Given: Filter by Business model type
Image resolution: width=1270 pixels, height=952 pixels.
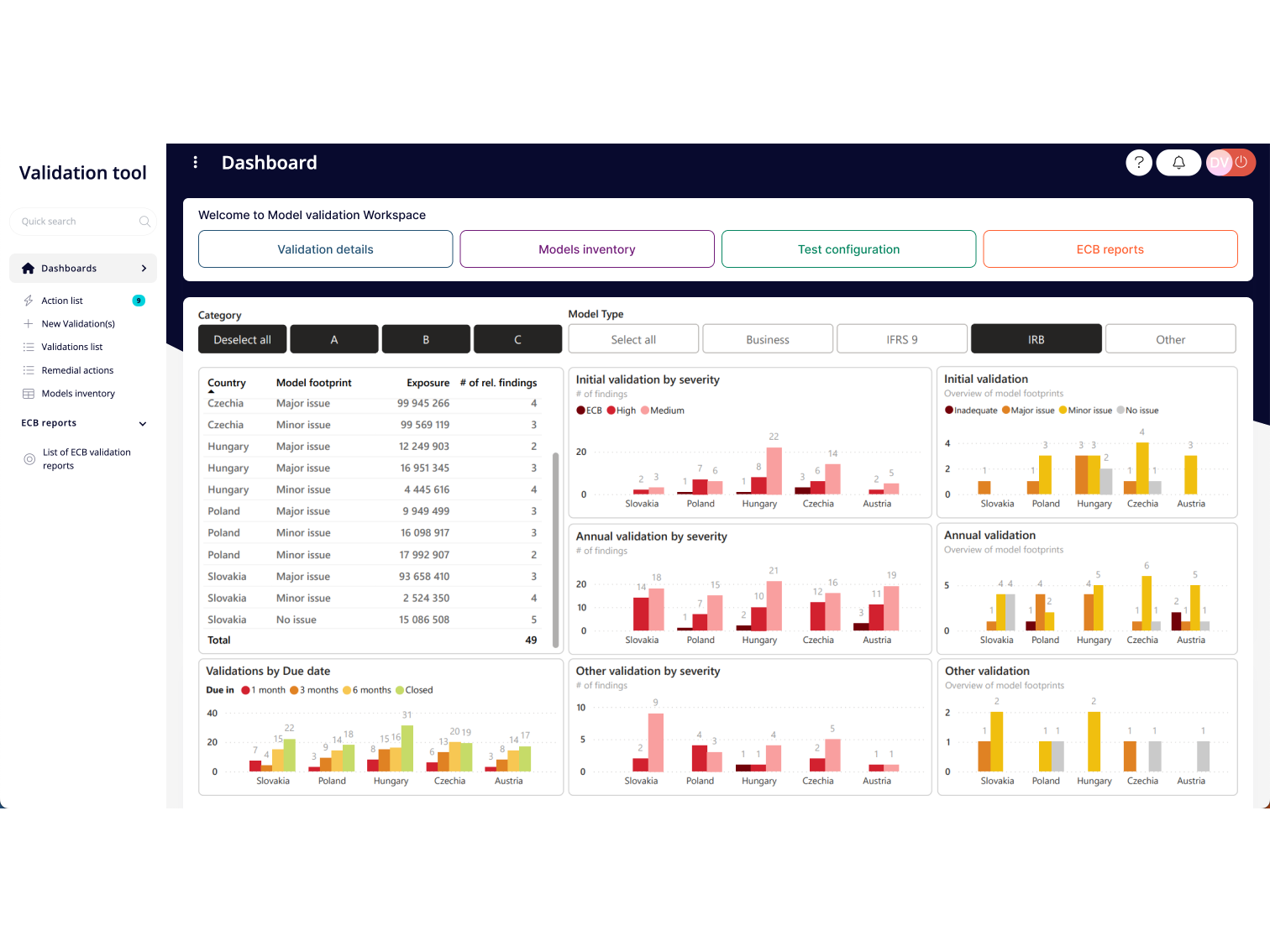Looking at the screenshot, I should pyautogui.click(x=768, y=339).
